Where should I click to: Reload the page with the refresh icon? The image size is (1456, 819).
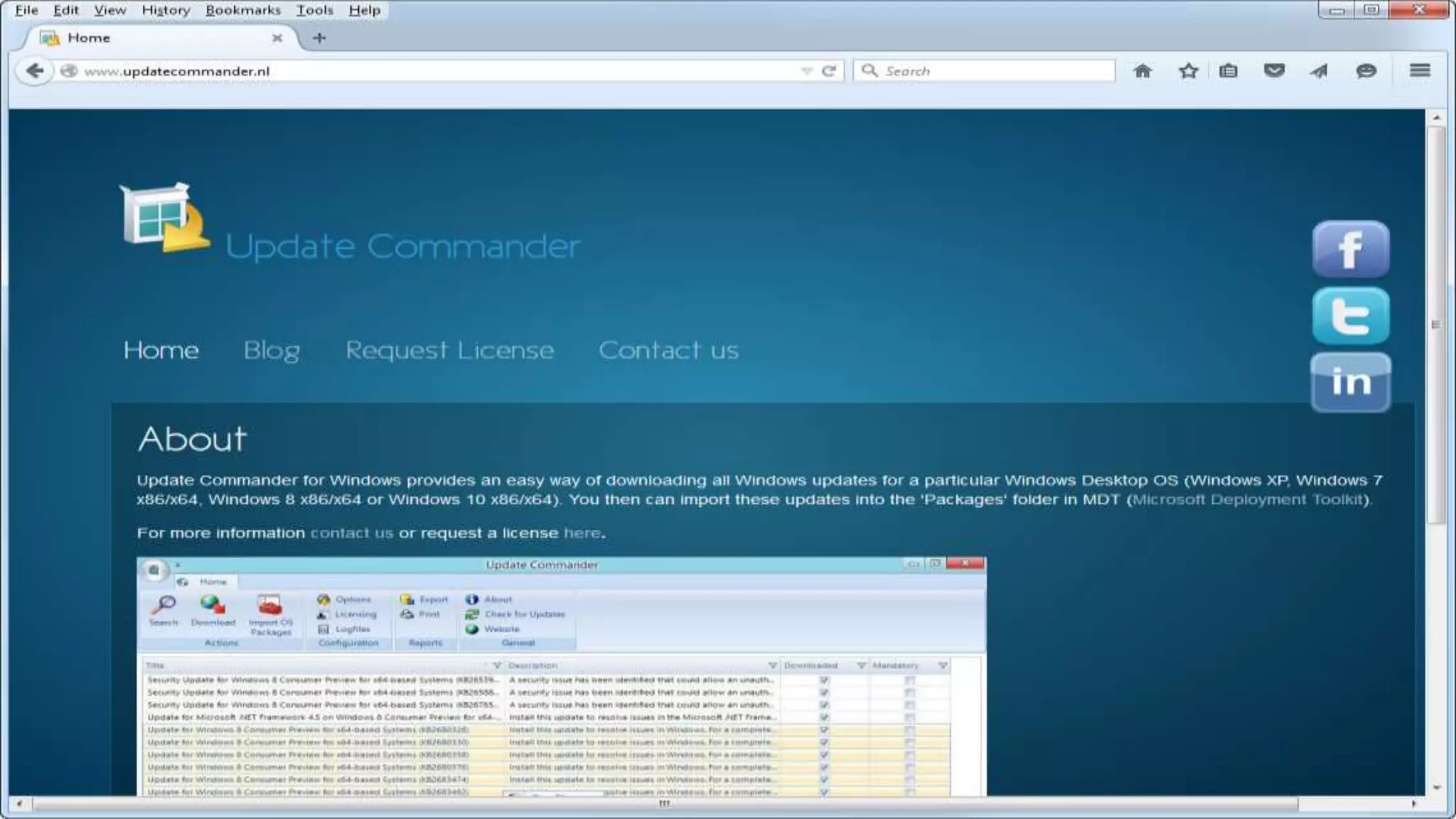point(829,70)
